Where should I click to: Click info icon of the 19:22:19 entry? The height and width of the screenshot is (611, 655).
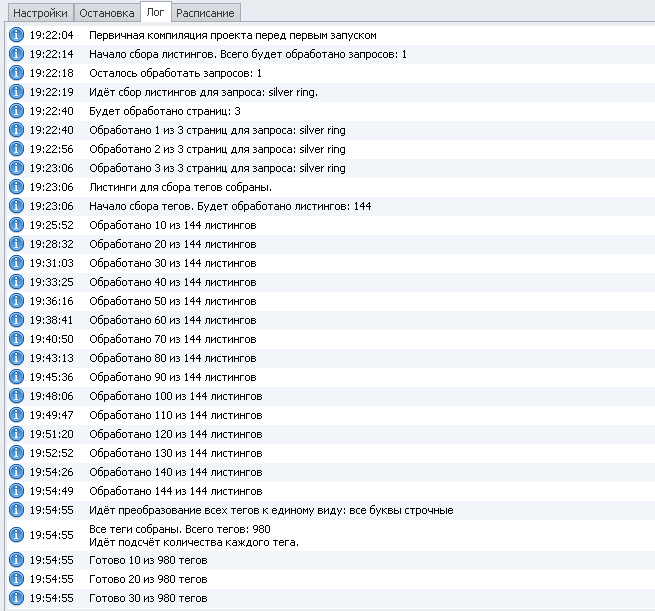pyautogui.click(x=16, y=92)
